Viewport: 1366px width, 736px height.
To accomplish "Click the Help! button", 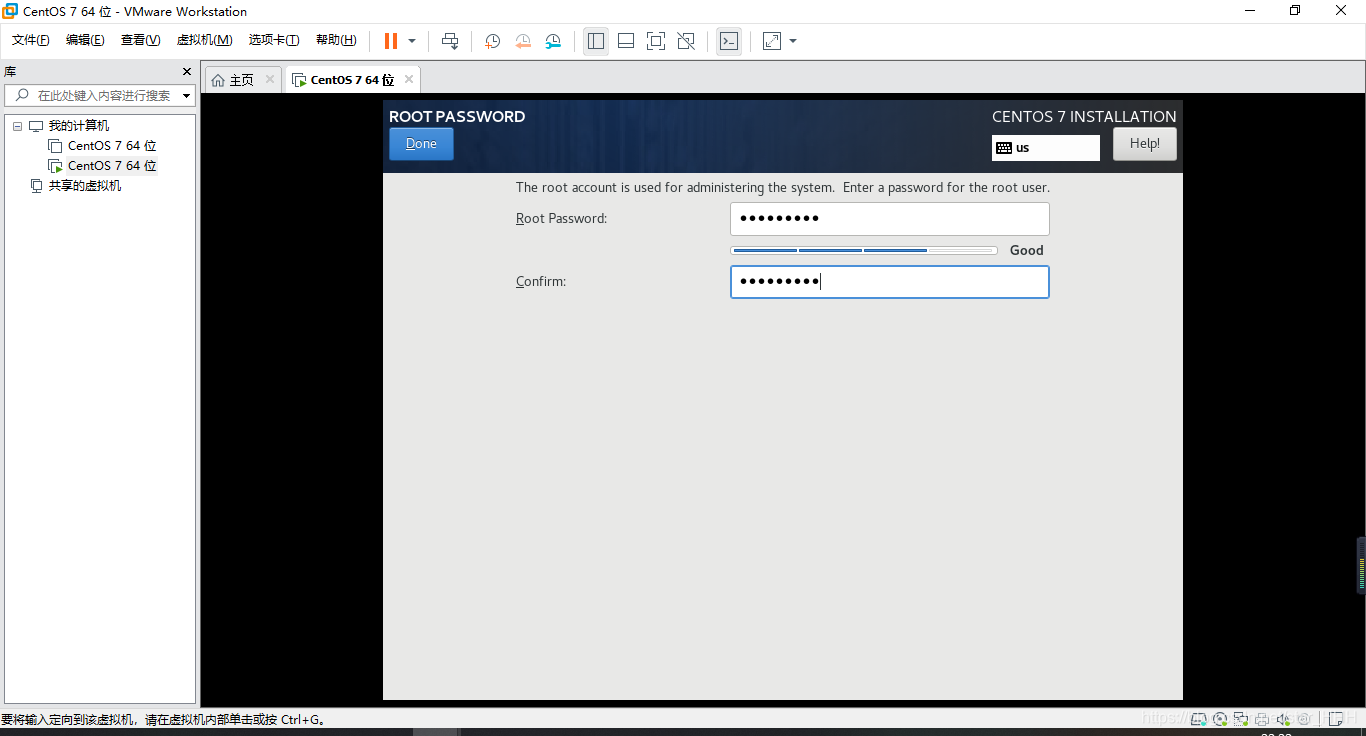I will pos(1145,144).
